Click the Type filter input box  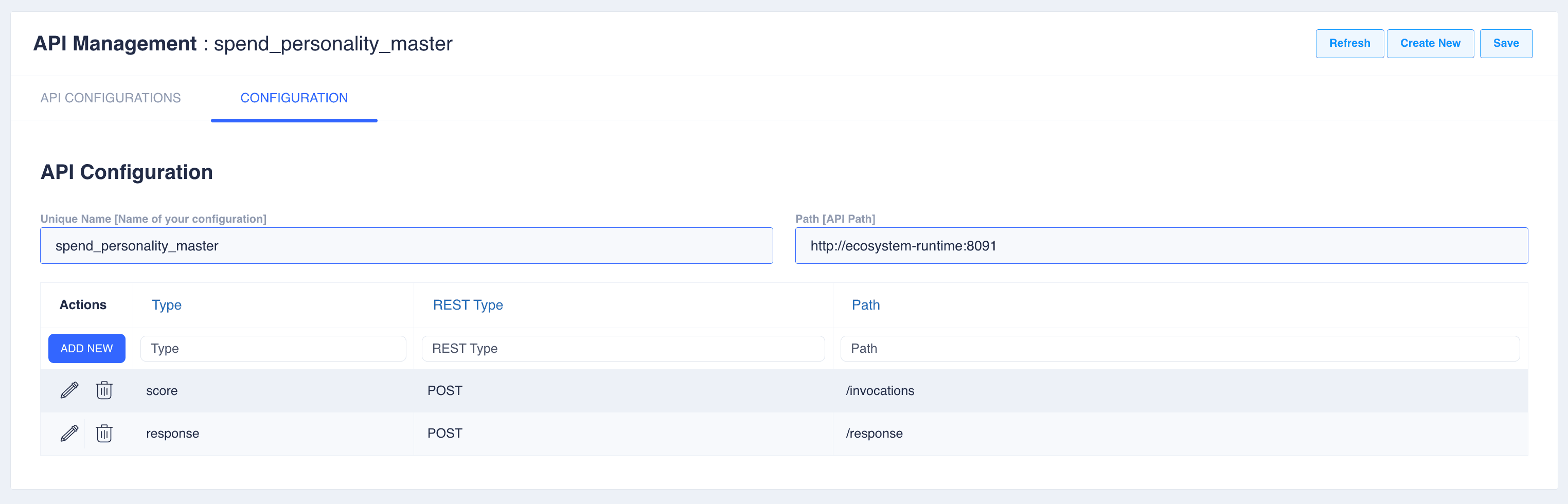click(273, 349)
